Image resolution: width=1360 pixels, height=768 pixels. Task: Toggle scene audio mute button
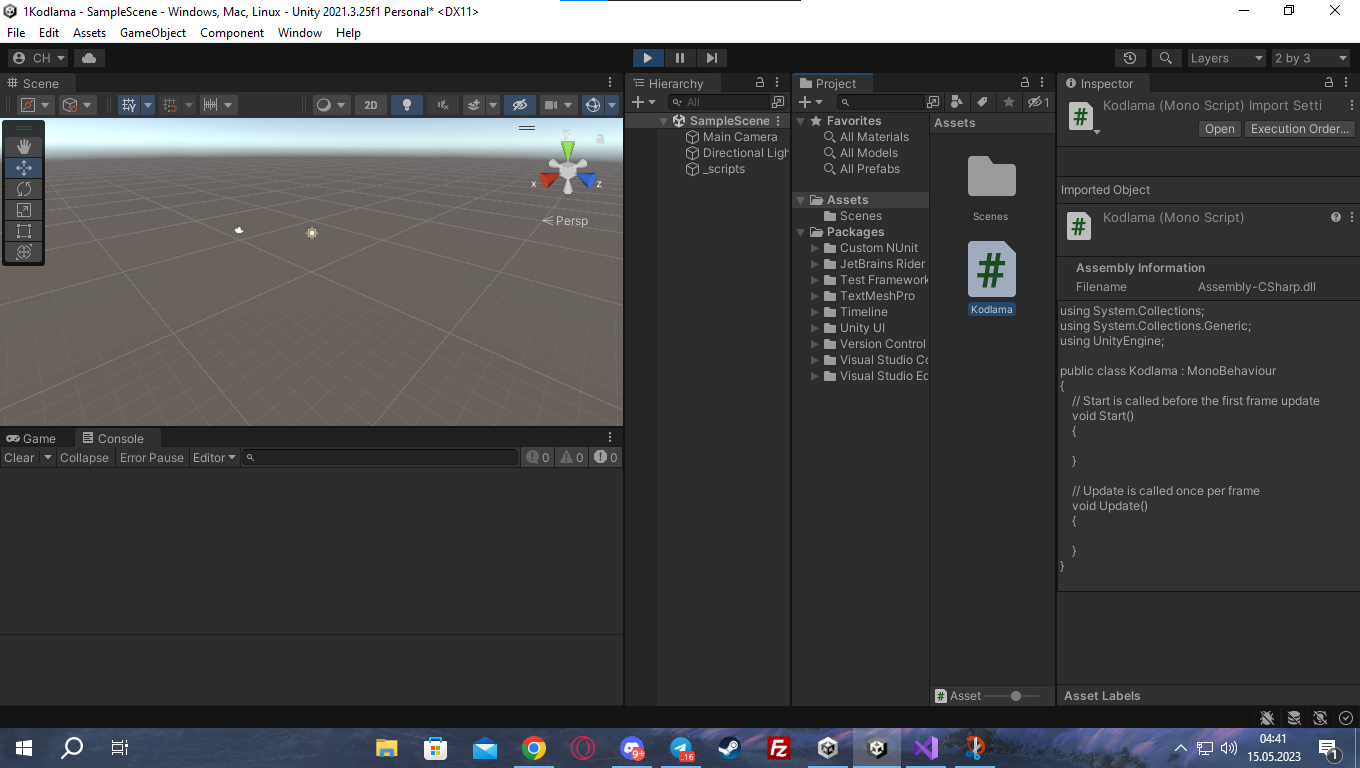[443, 104]
